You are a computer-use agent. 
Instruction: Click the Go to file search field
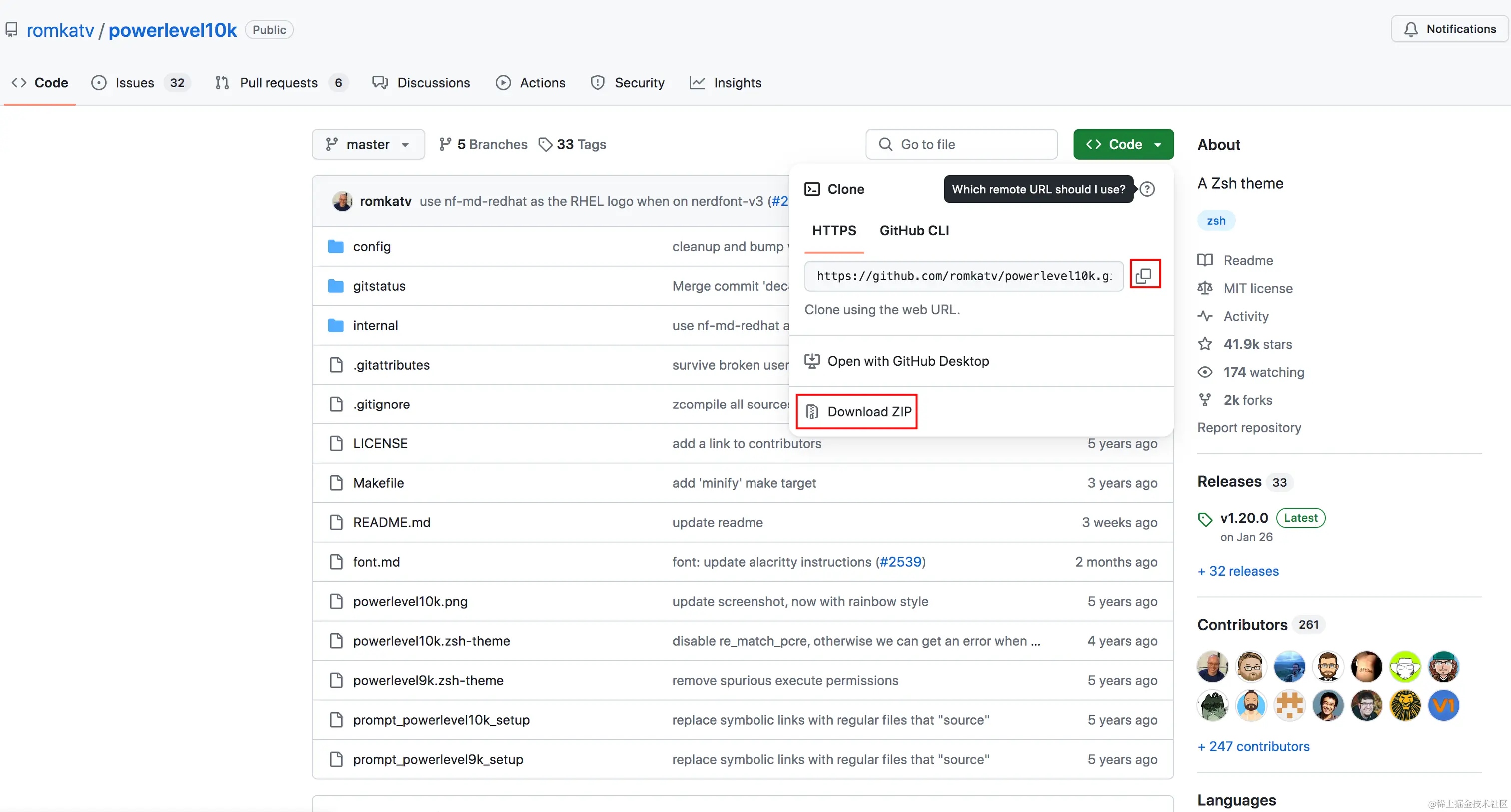coord(962,144)
